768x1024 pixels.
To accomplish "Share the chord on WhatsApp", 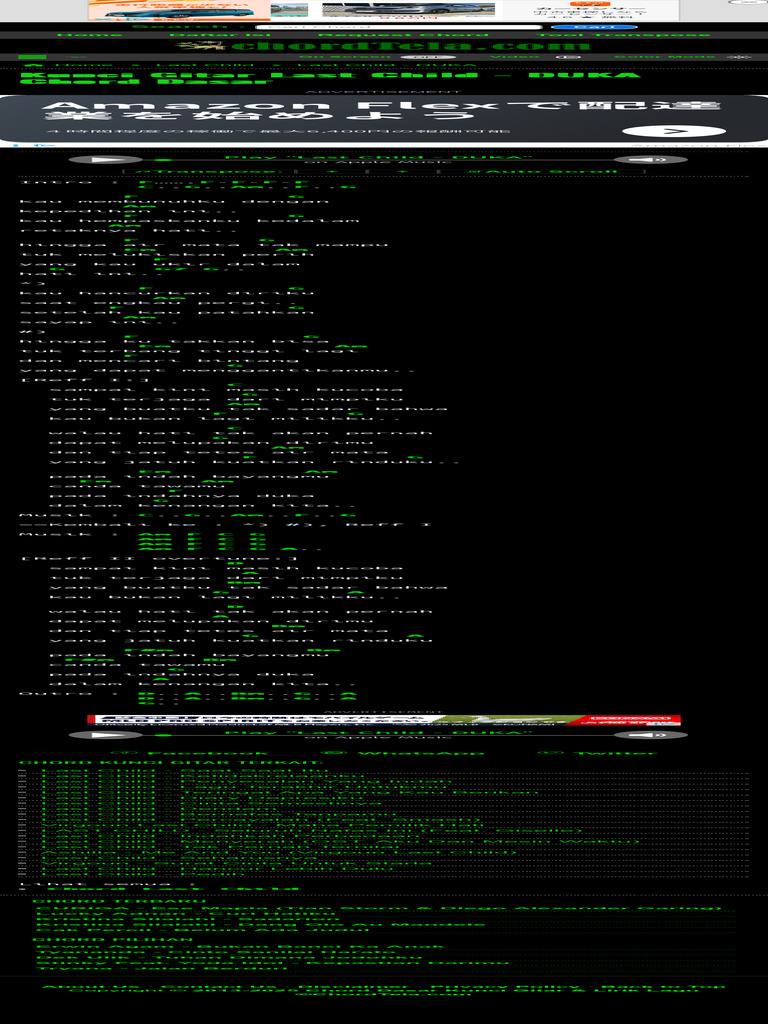I will [x=403, y=753].
